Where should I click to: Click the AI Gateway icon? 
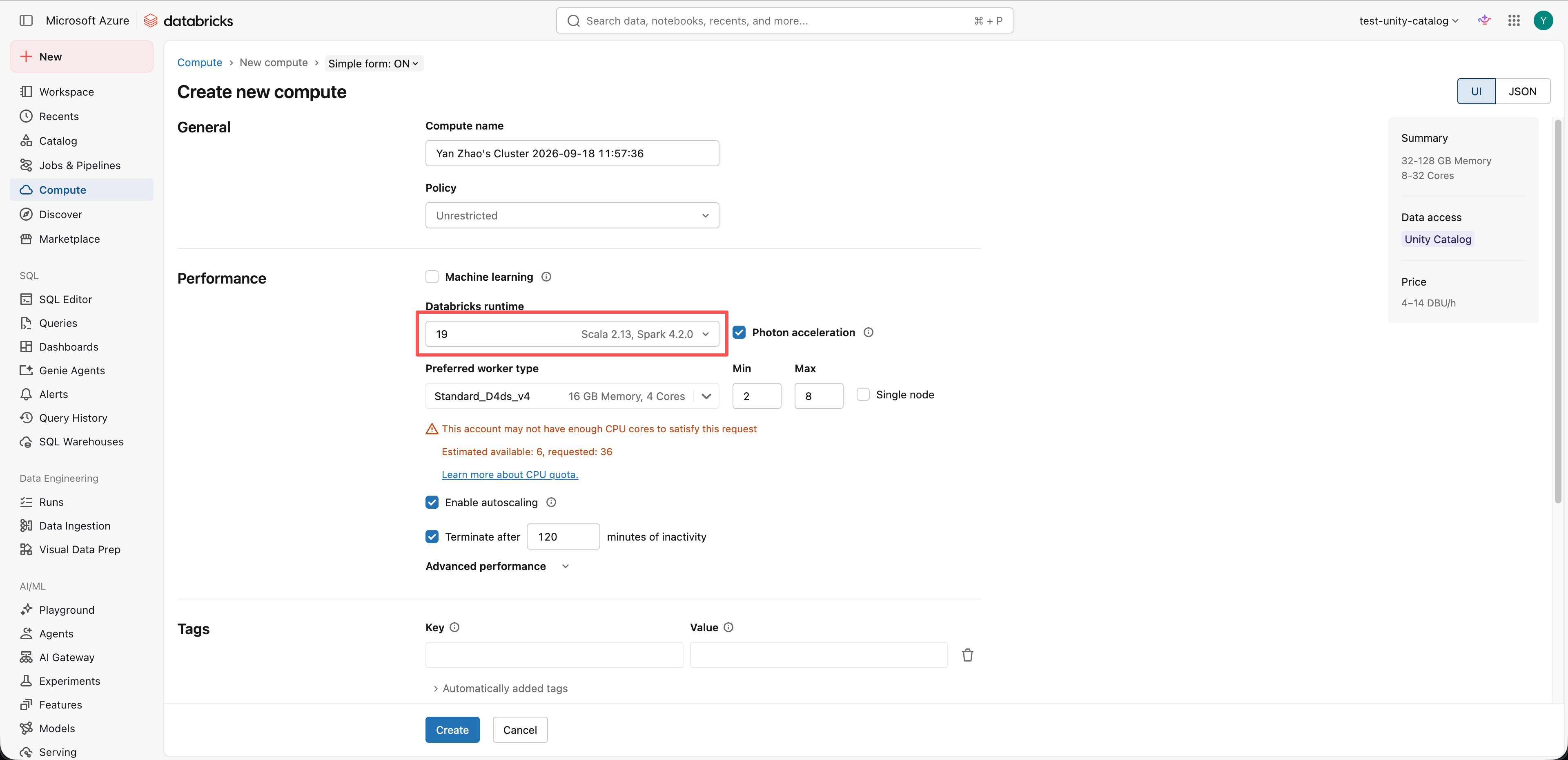[x=26, y=657]
